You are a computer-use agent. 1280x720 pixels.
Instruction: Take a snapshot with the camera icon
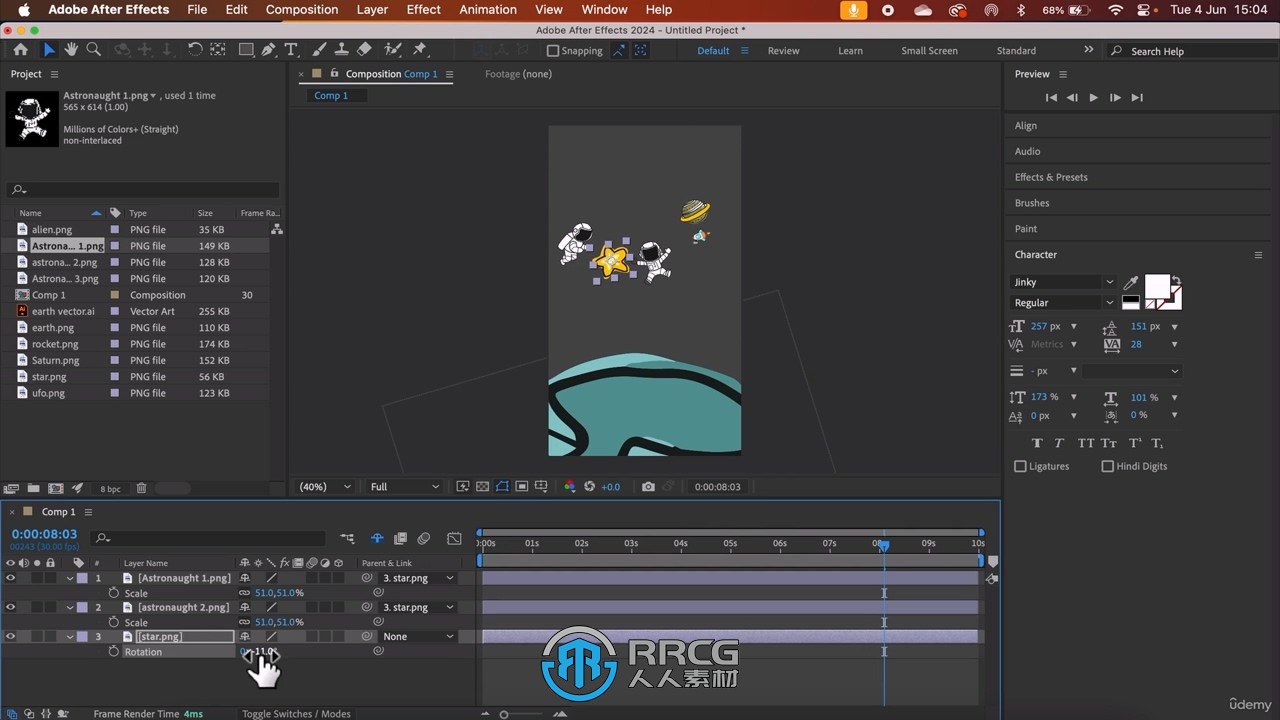pos(648,487)
